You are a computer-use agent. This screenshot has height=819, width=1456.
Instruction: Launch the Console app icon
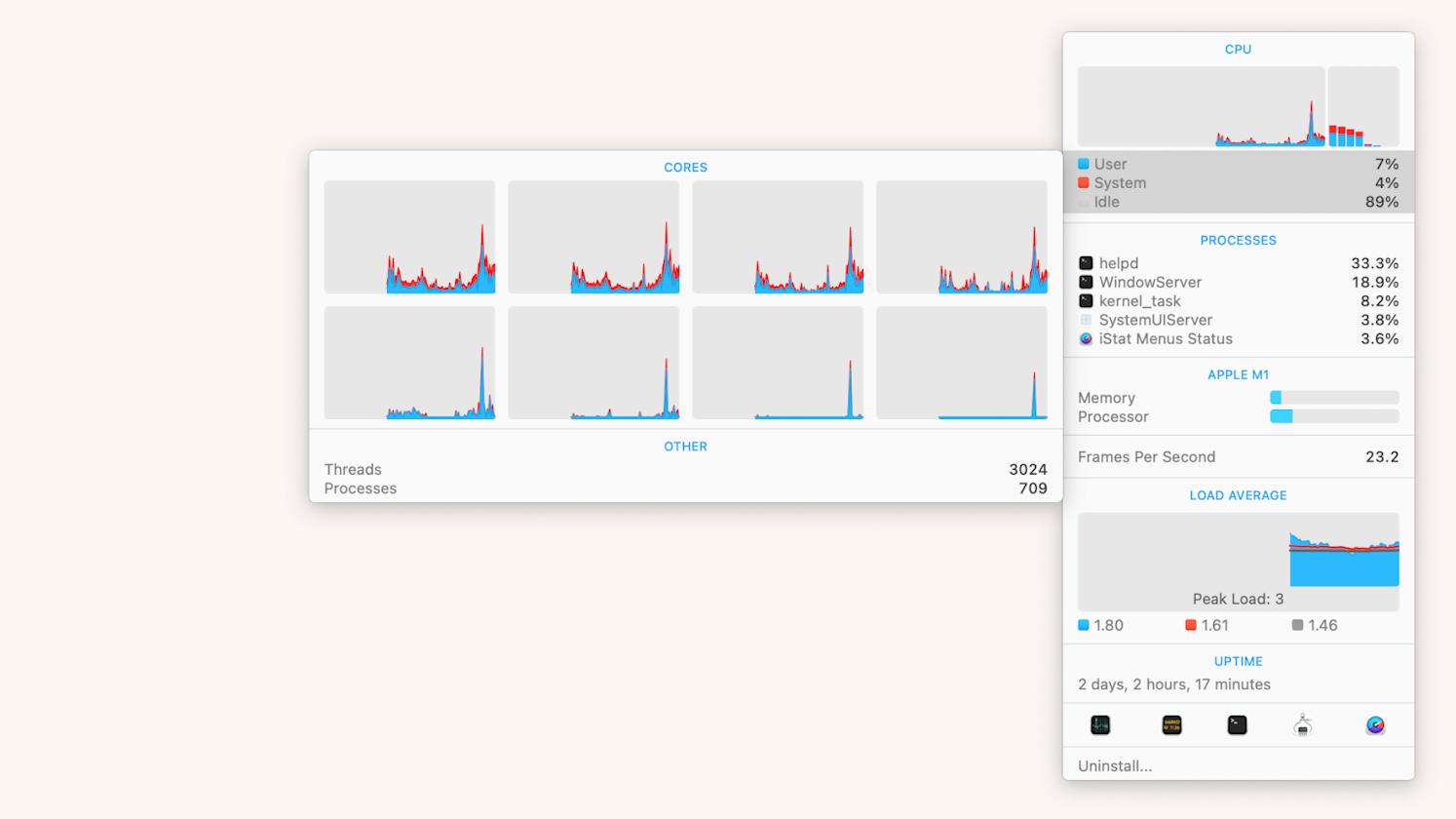click(x=1171, y=724)
